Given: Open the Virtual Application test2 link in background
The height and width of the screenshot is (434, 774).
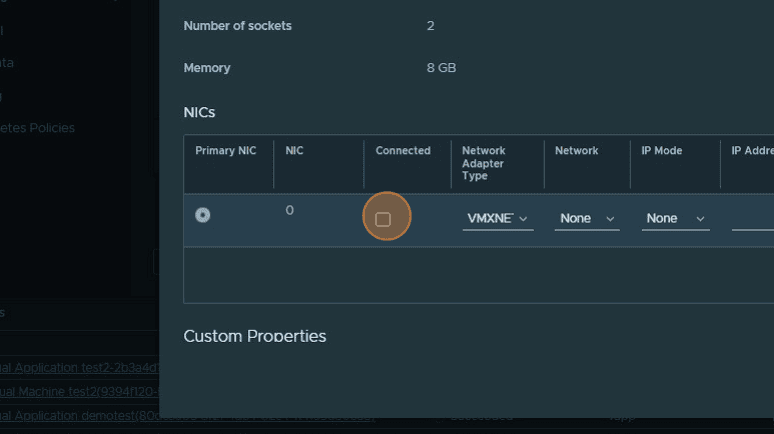Looking at the screenshot, I should tap(79, 368).
